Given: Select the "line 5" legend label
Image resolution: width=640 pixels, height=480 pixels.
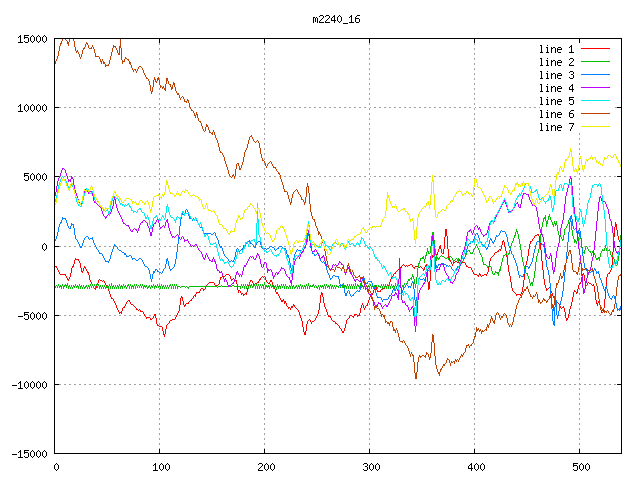Looking at the screenshot, I should pyautogui.click(x=556, y=101).
